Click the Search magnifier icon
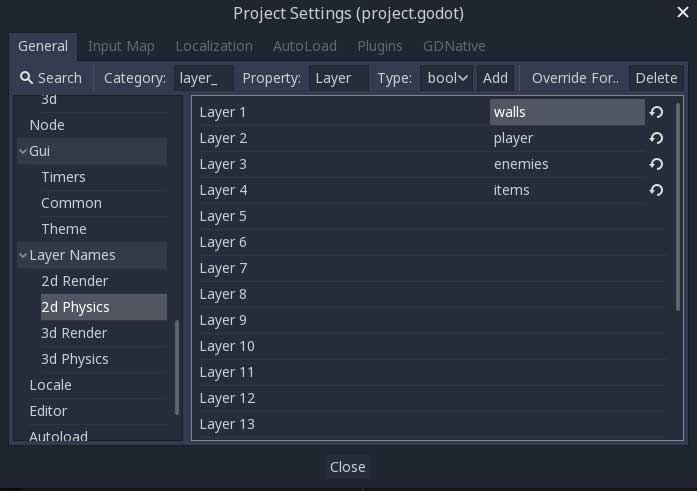 (x=26, y=78)
